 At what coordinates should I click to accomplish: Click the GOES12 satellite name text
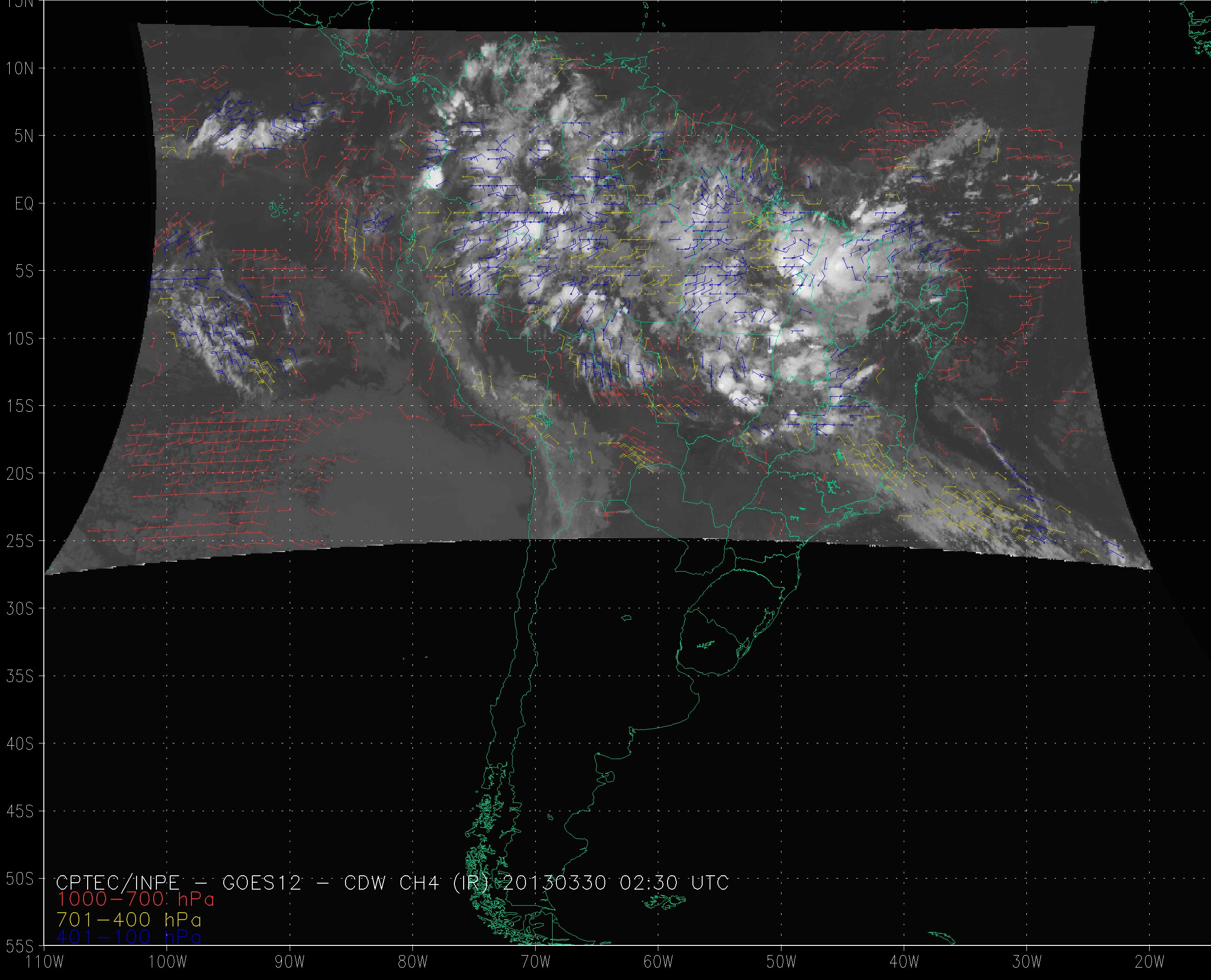click(262, 882)
